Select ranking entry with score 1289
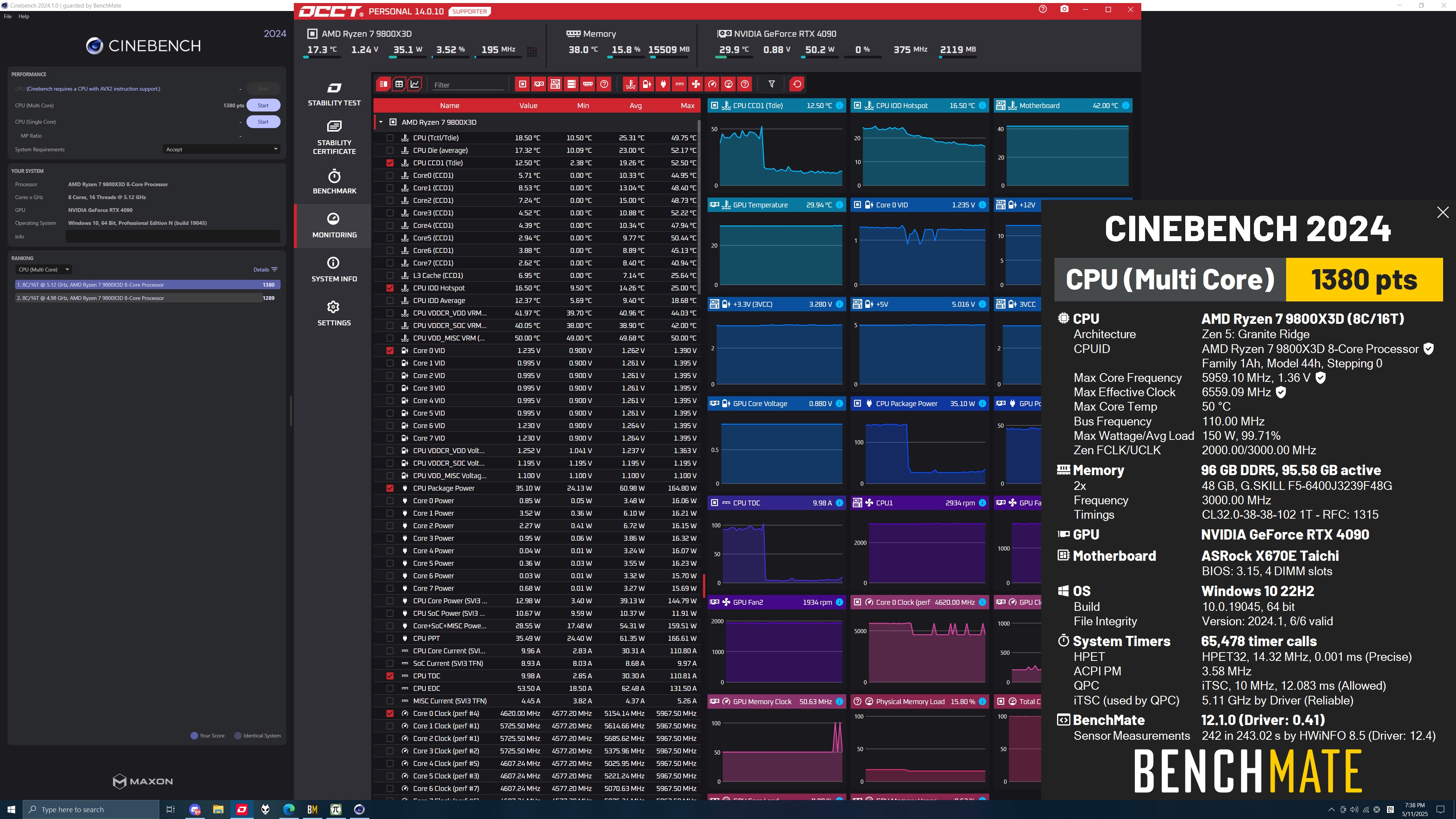Image resolution: width=1456 pixels, height=819 pixels. point(147,298)
